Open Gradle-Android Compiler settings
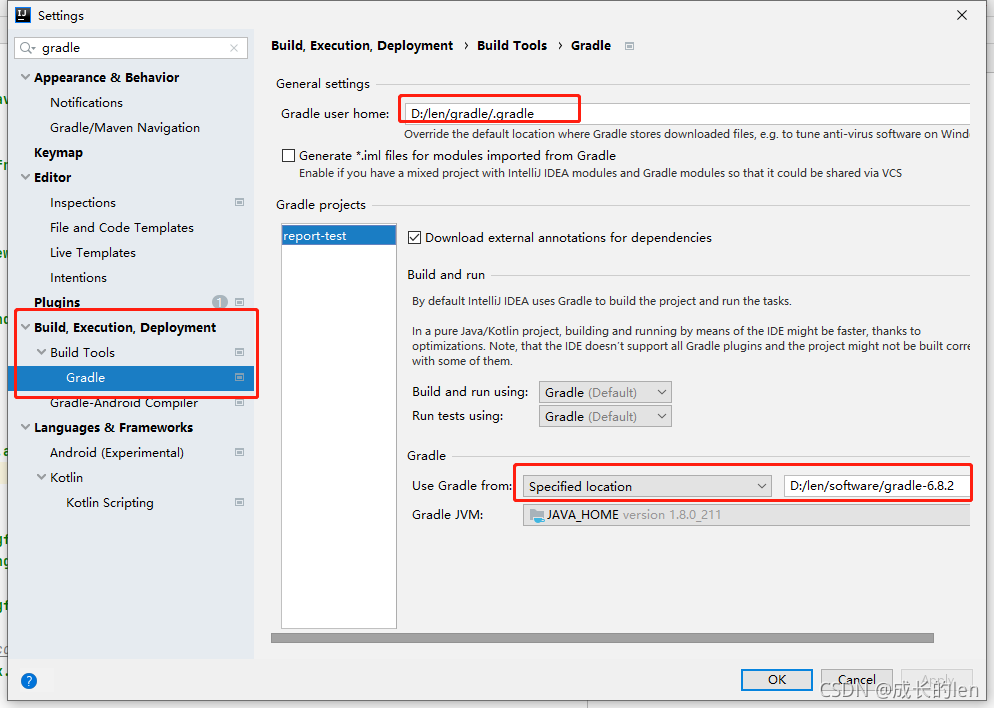The width and height of the screenshot is (994, 708). pos(124,402)
